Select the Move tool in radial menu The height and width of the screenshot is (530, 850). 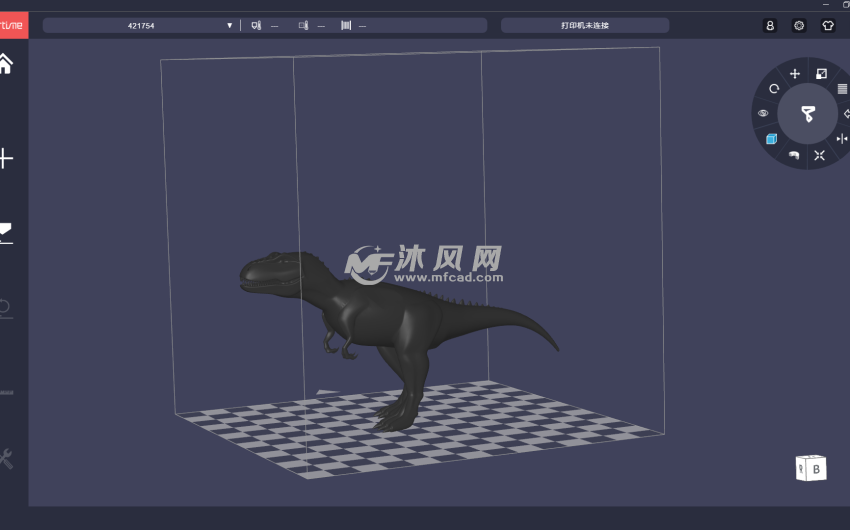click(795, 74)
